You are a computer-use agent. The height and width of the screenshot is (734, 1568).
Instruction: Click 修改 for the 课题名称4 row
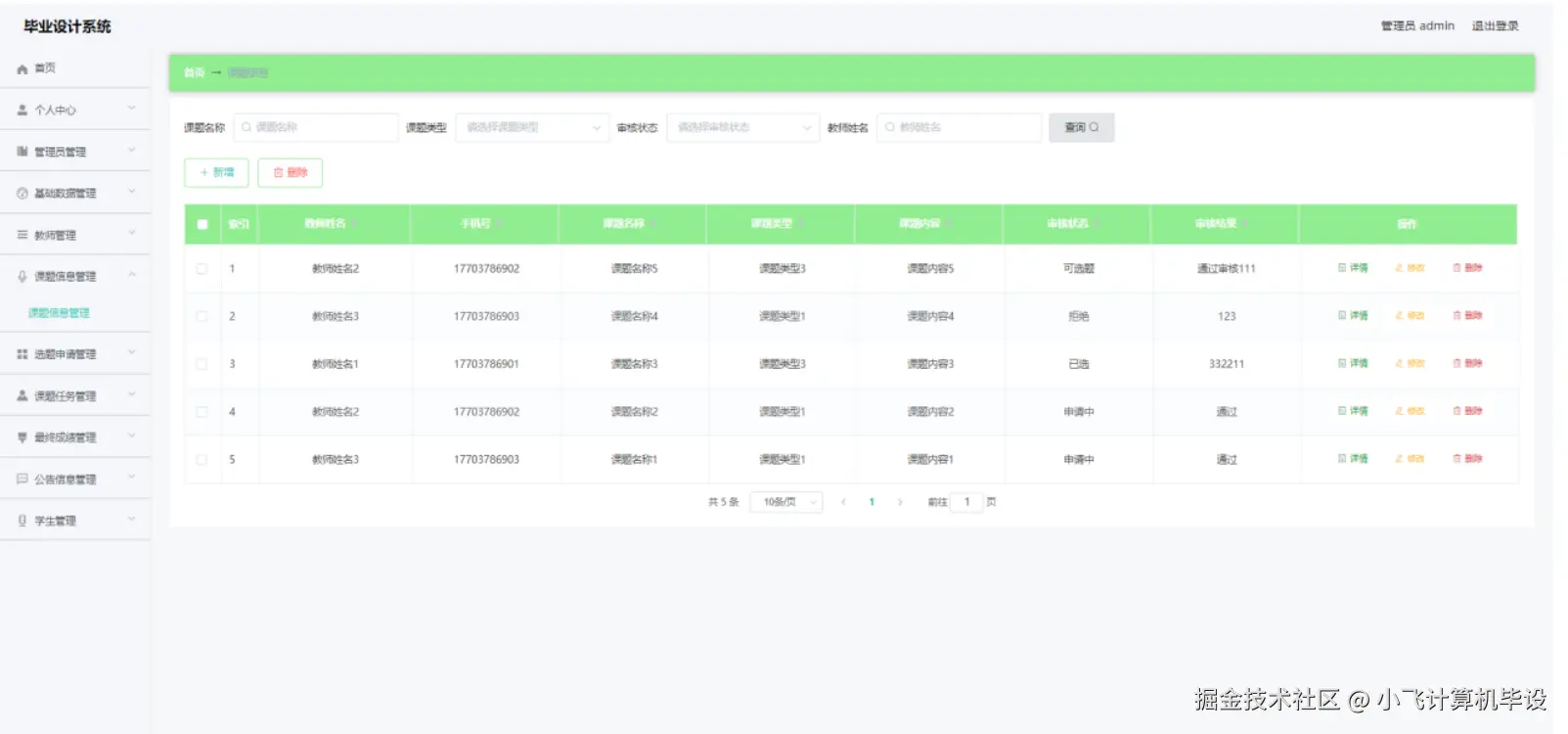coord(1410,316)
